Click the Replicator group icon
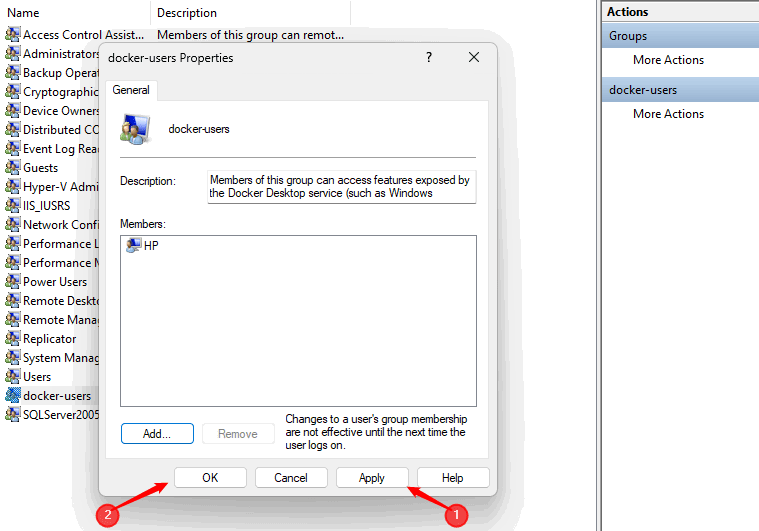This screenshot has width=759, height=531. [13, 339]
